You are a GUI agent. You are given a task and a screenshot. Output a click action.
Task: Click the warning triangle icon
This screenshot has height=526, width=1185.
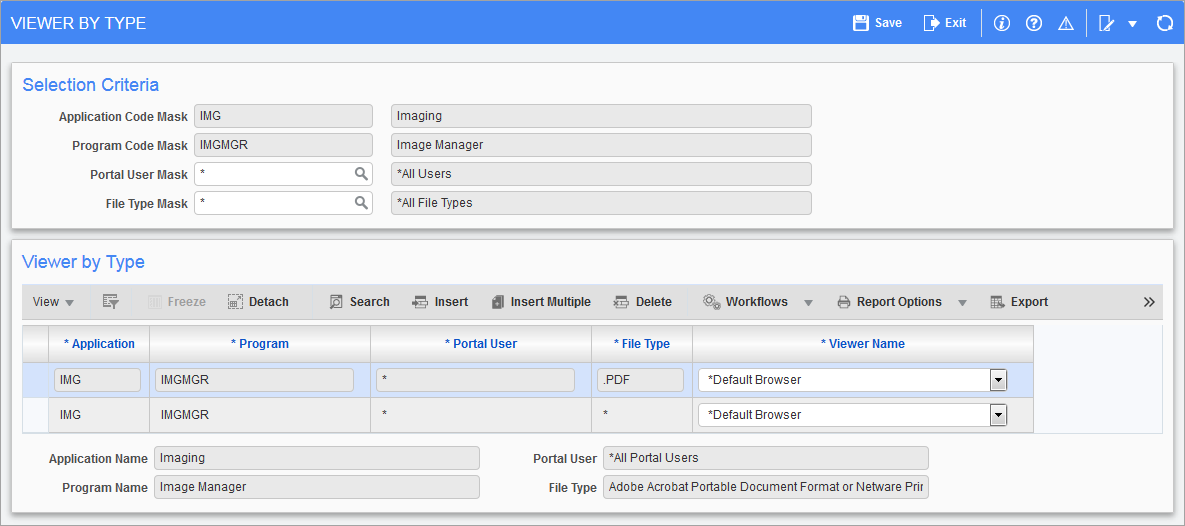1066,23
